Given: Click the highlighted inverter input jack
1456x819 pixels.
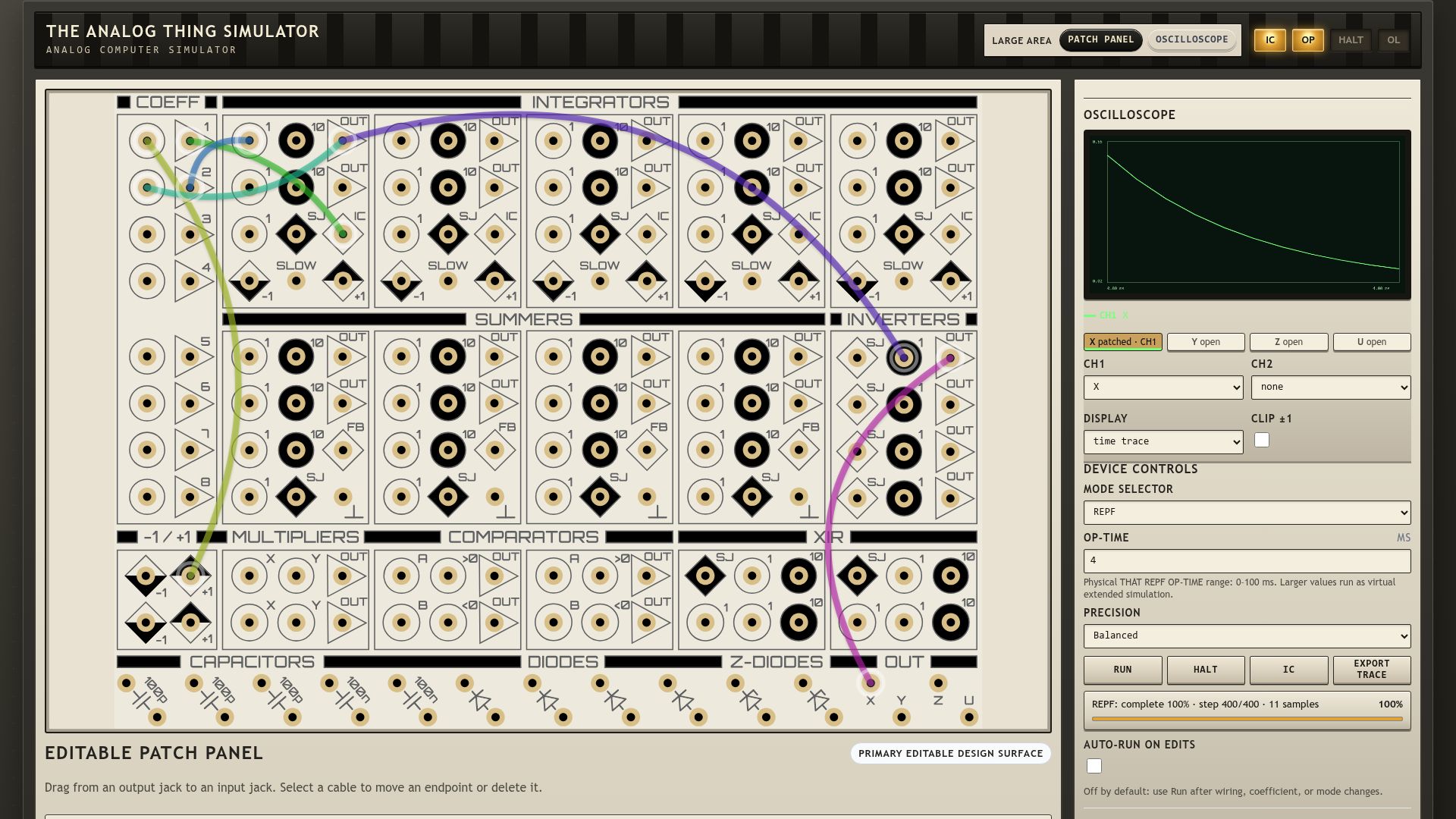Looking at the screenshot, I should pos(903,357).
